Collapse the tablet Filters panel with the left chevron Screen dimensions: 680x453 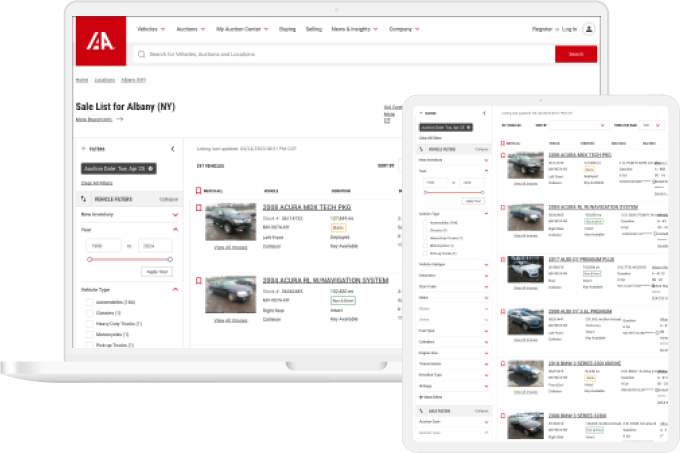[484, 113]
